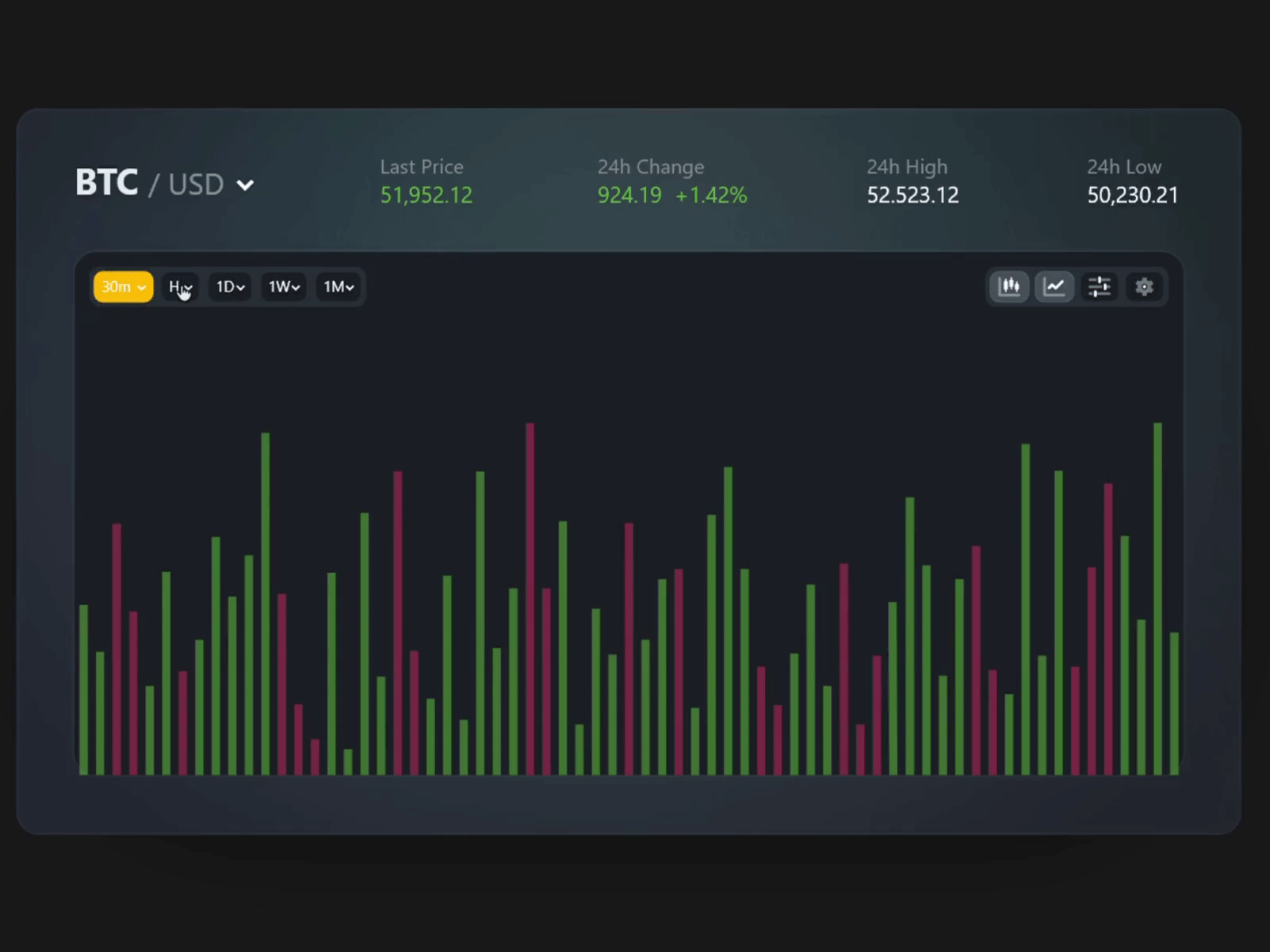Click the 24h Change value 924.19

629,195
